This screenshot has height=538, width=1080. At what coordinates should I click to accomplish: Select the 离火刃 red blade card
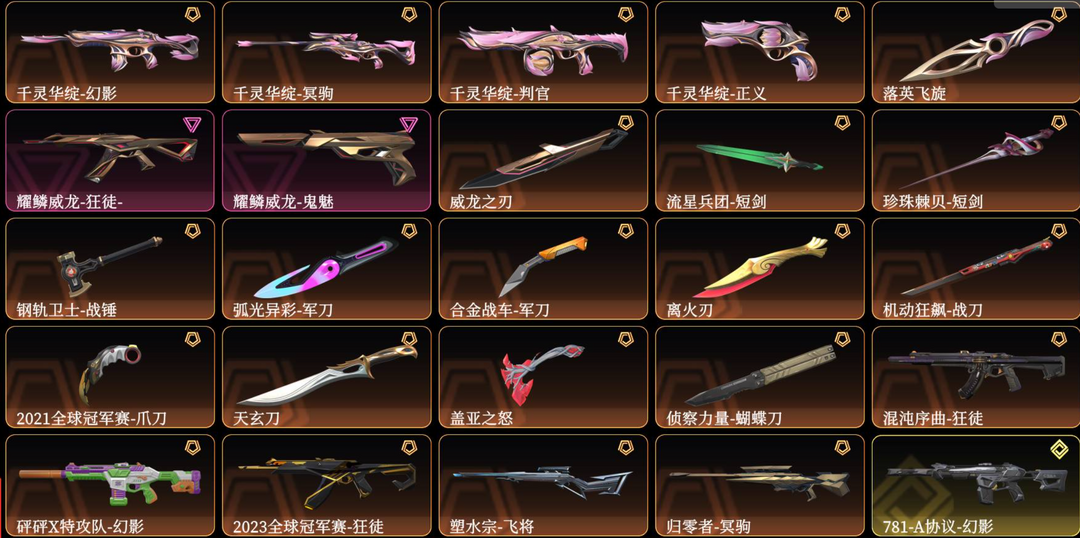click(760, 269)
